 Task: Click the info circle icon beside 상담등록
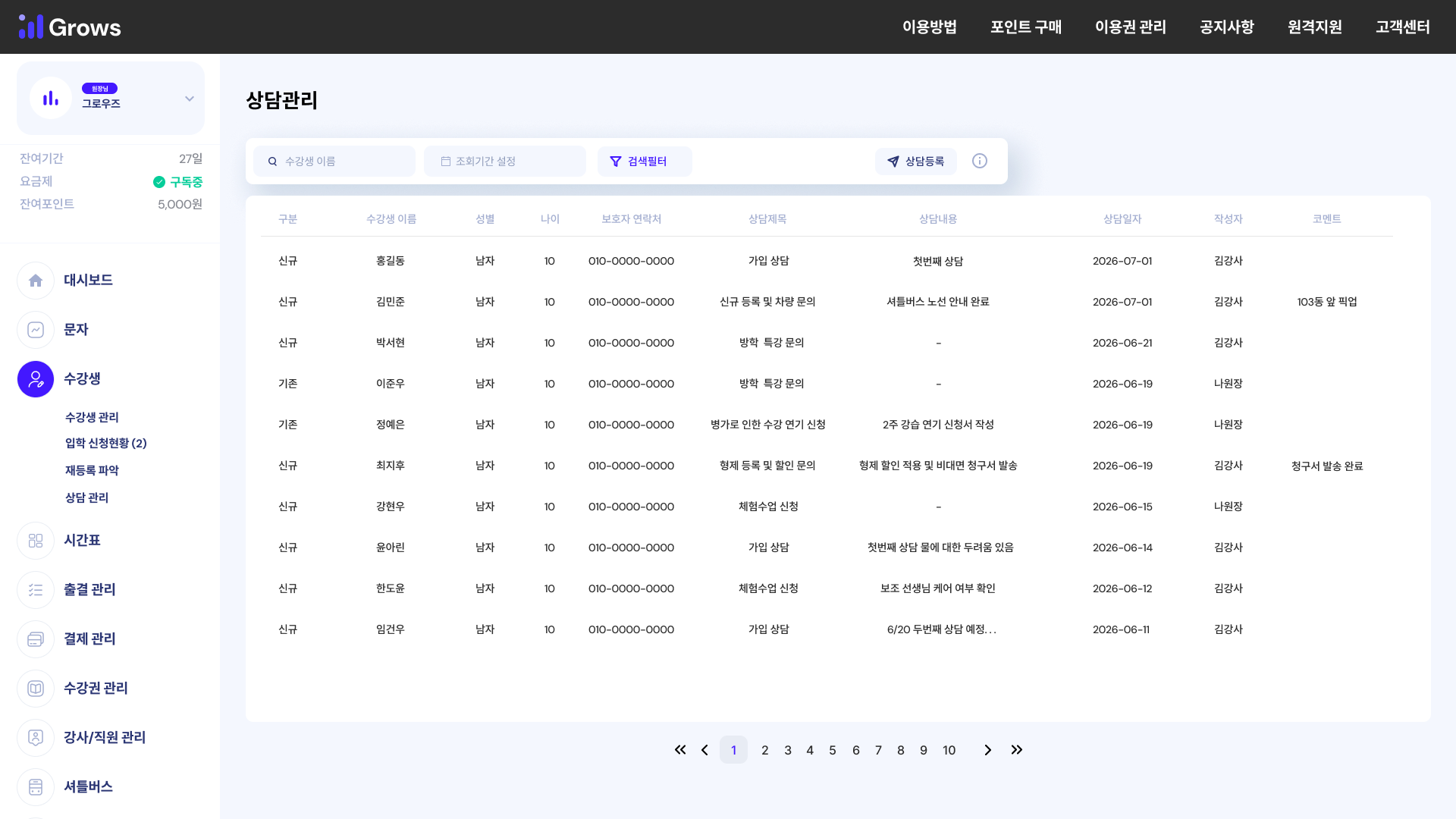[980, 161]
